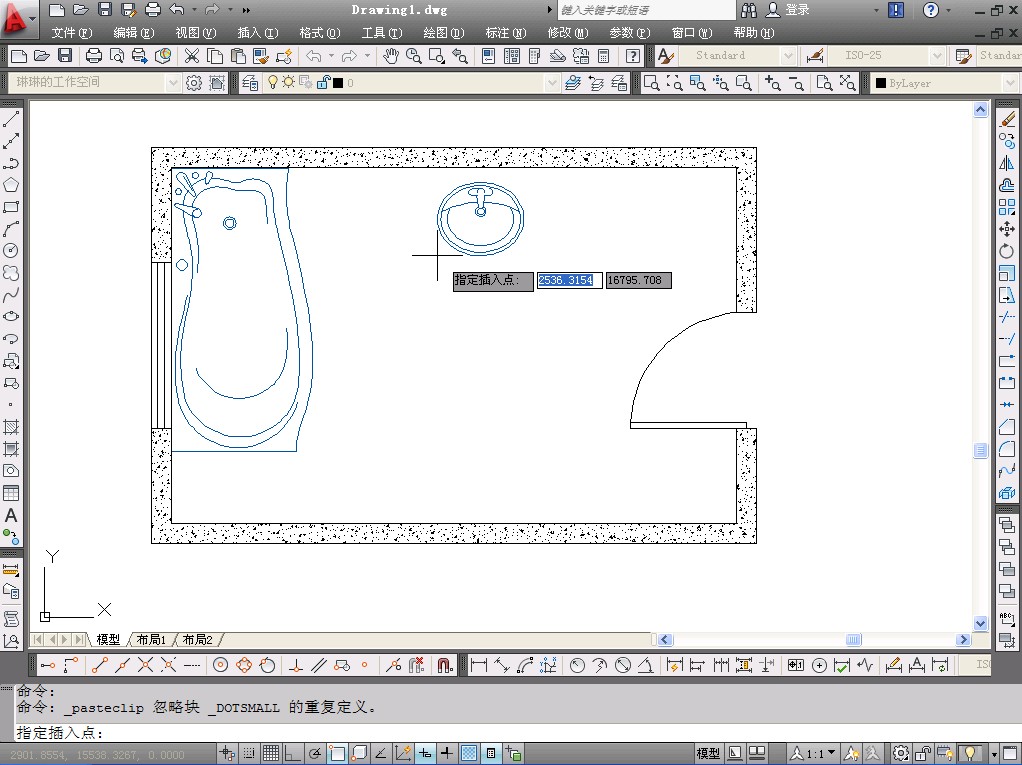1022x765 pixels.
Task: Switch to the 布局1 layout tab
Action: click(x=151, y=640)
